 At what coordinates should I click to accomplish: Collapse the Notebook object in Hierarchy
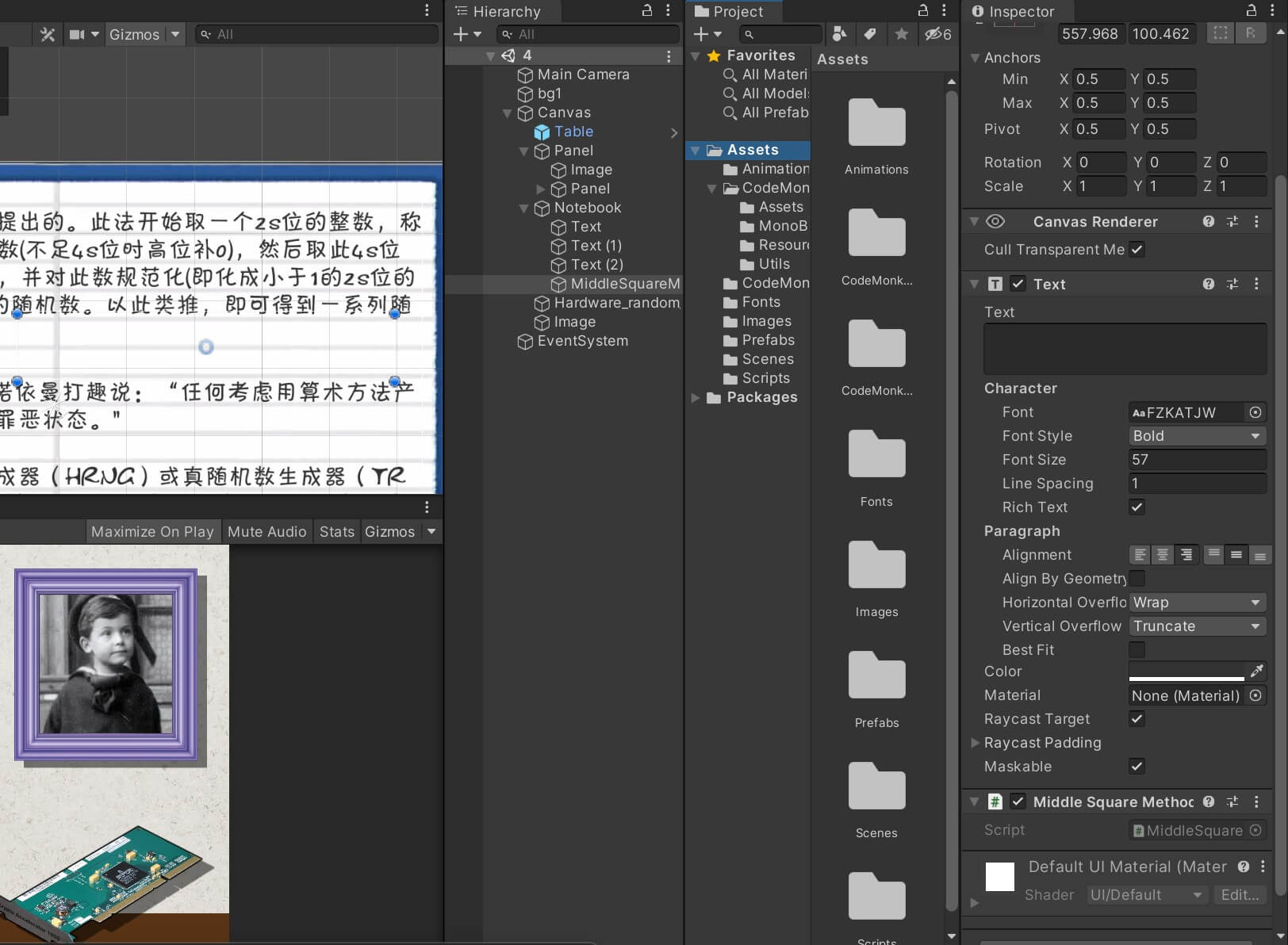pyautogui.click(x=523, y=208)
